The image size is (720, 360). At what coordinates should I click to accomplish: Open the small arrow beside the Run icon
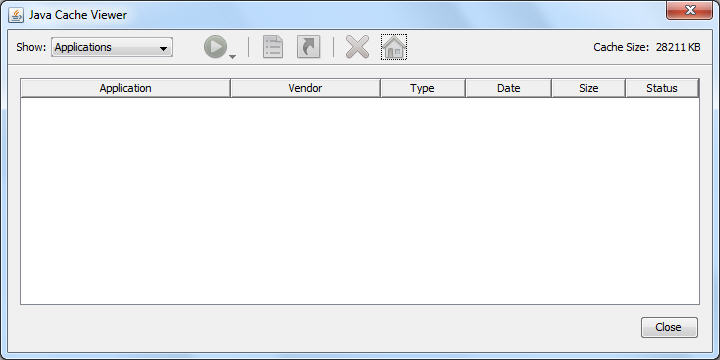(232, 57)
